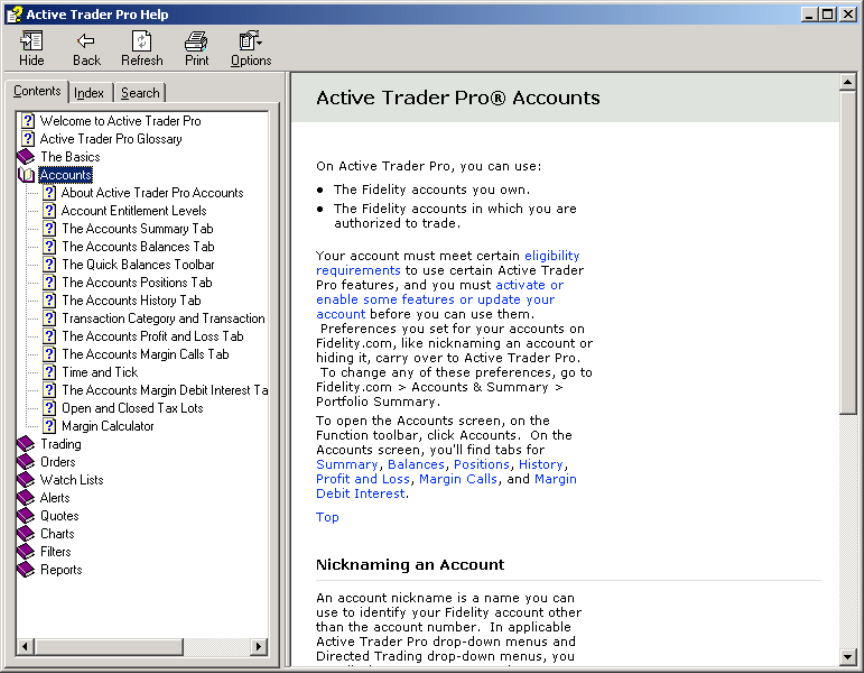
Task: Open the Margin Calls link
Action: (x=458, y=479)
